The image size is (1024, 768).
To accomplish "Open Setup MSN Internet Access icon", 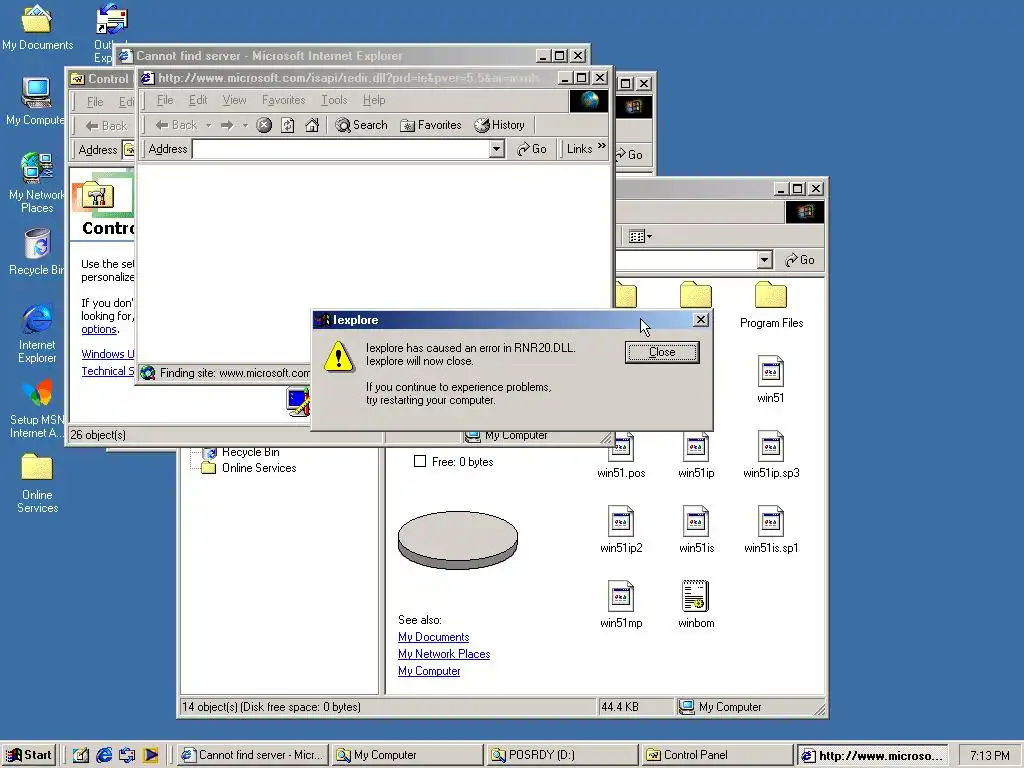I will pos(37,409).
